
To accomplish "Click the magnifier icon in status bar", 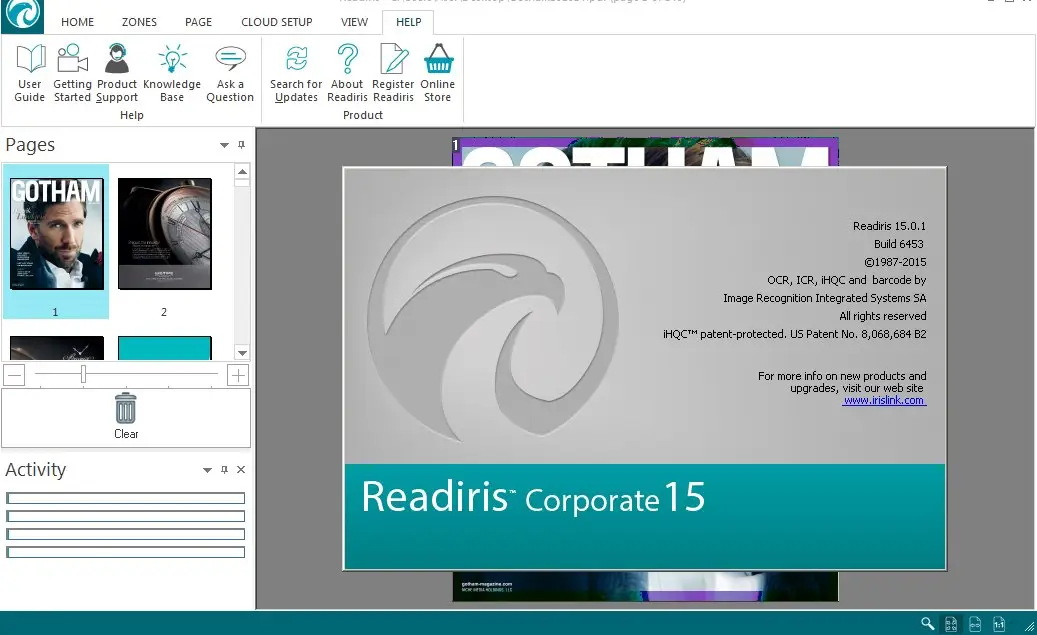I will click(x=928, y=623).
